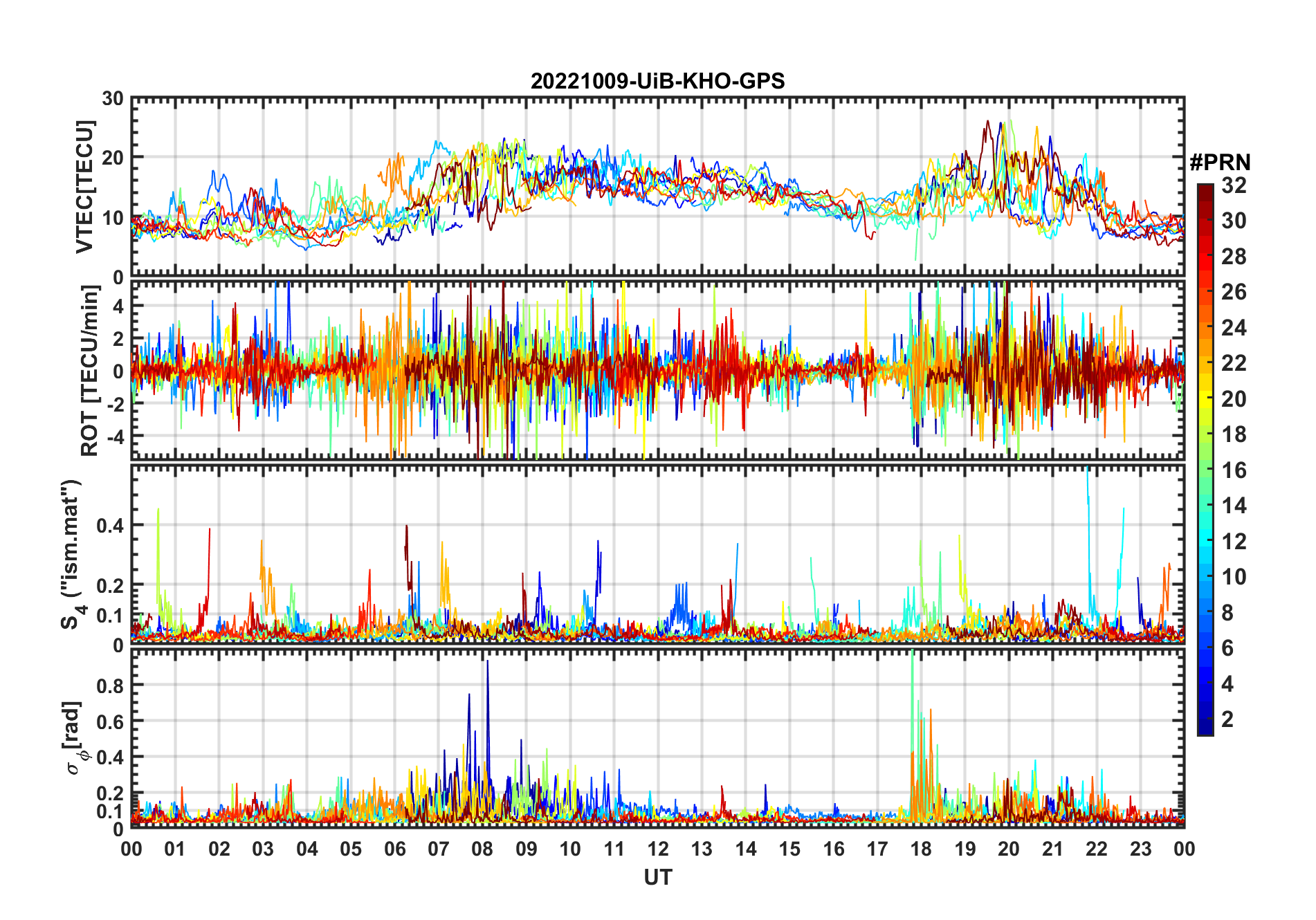Click colorbar tick label 8
Image resolution: width=1316 pixels, height=920 pixels.
[1227, 613]
